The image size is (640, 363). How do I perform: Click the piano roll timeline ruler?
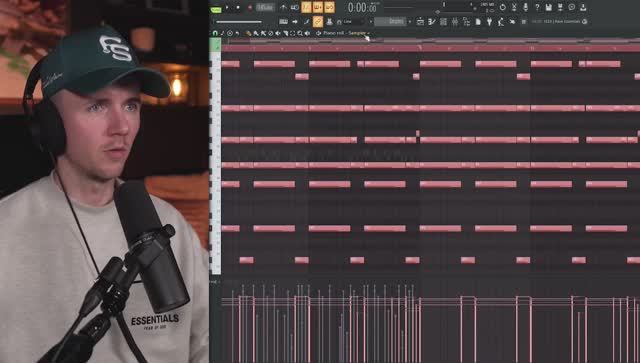click(x=431, y=48)
